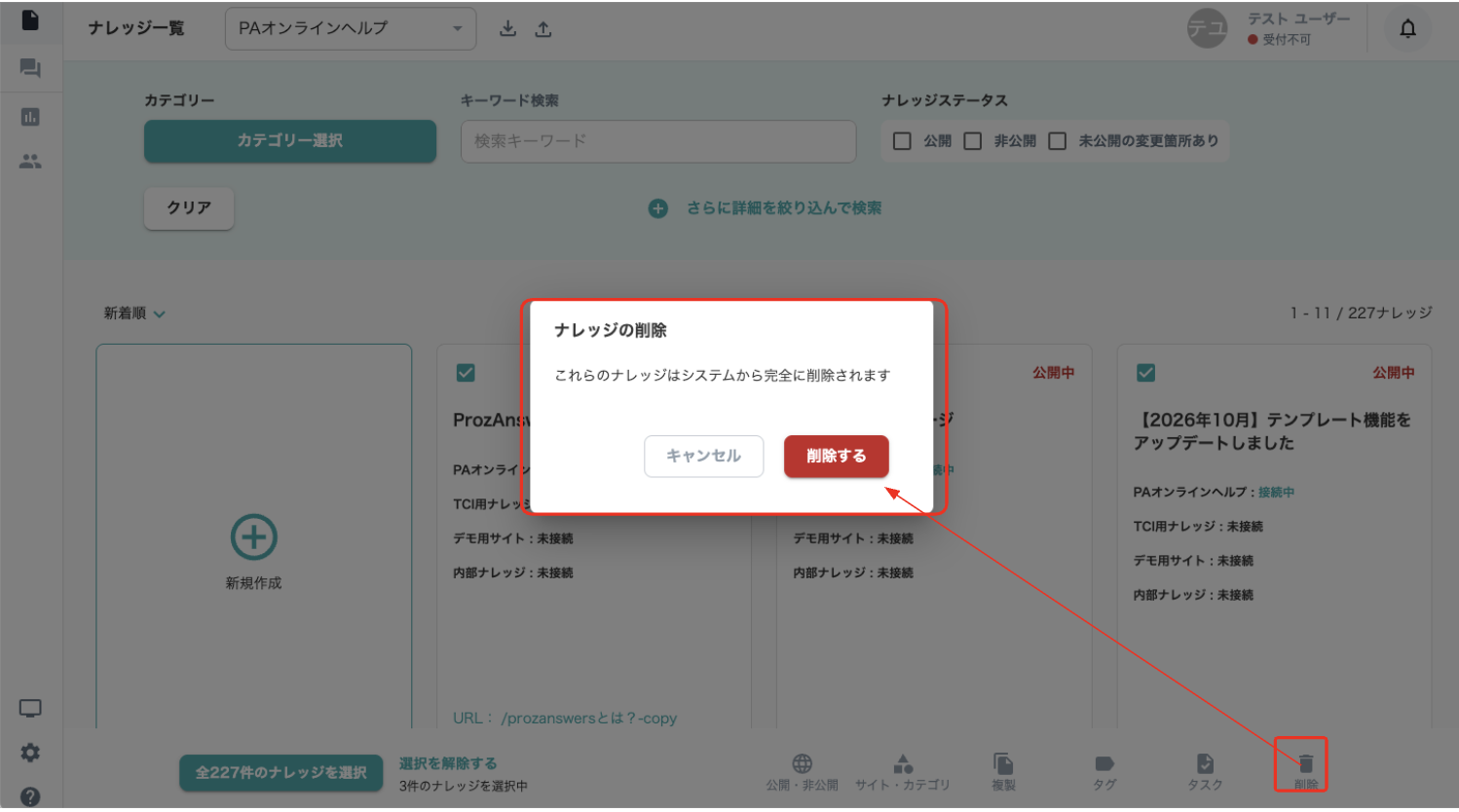Click the 3件のナレッジを選択中 status text
Image resolution: width=1459 pixels, height=812 pixels.
tap(464, 786)
